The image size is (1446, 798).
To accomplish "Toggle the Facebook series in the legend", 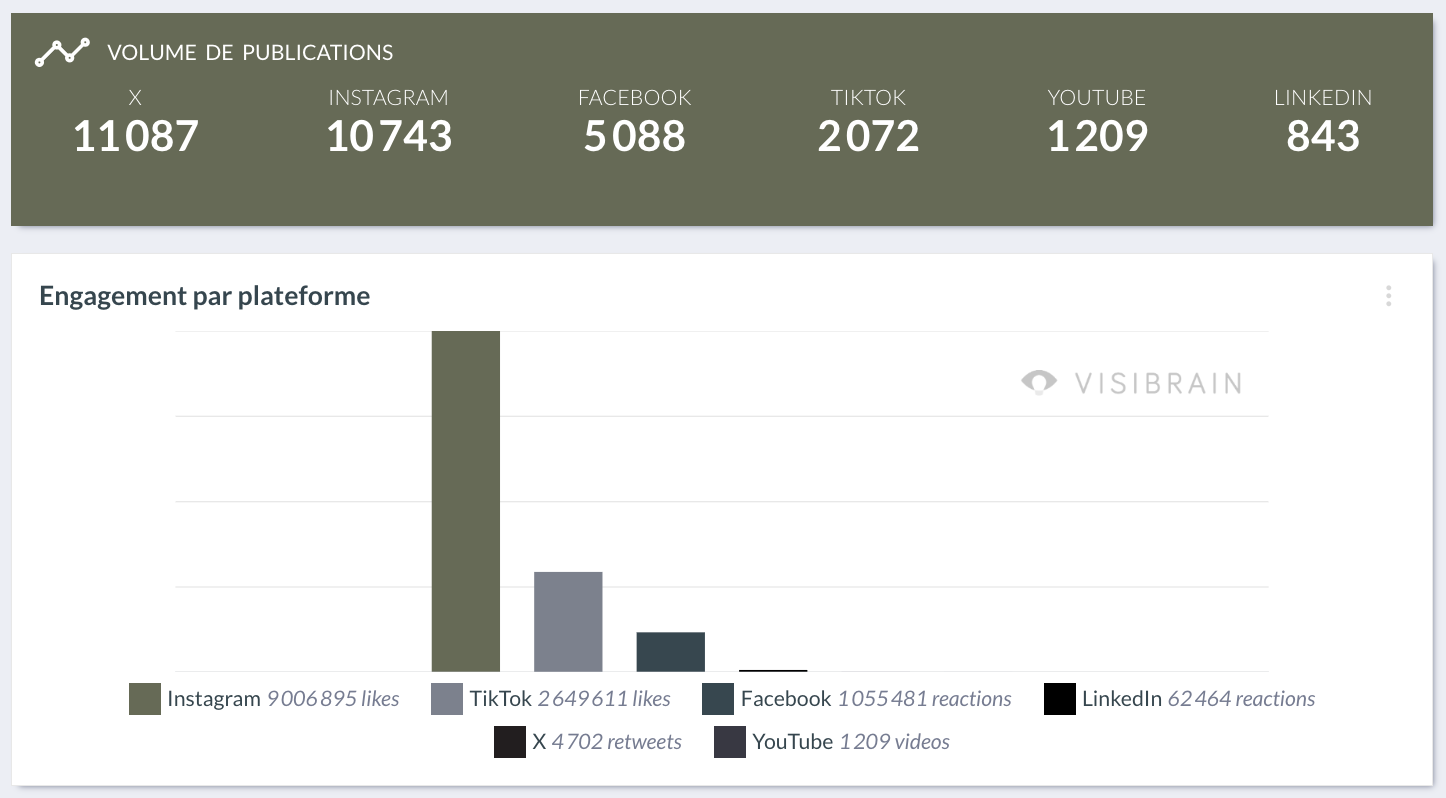I will pyautogui.click(x=857, y=699).
